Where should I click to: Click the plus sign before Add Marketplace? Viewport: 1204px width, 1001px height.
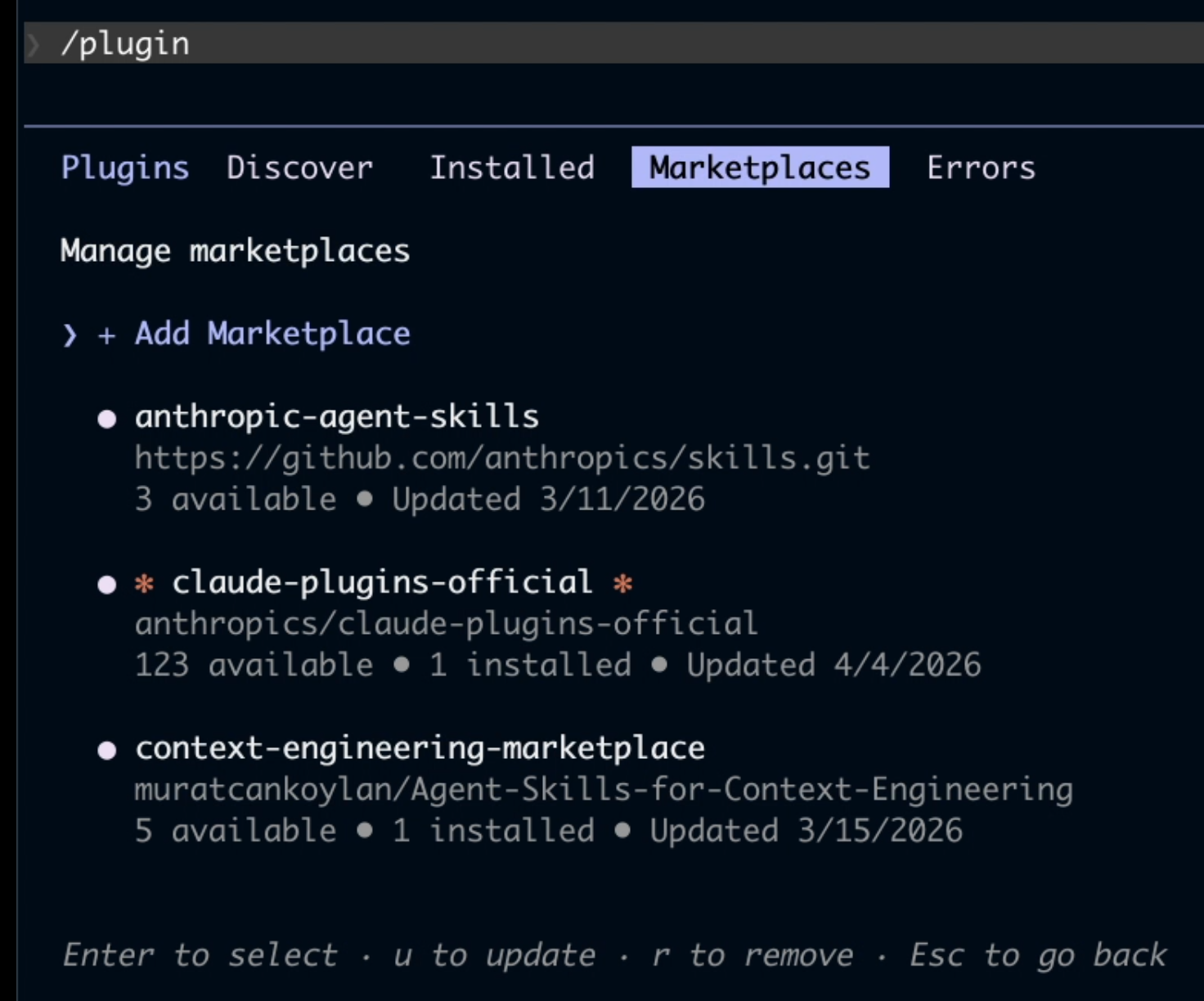point(106,335)
